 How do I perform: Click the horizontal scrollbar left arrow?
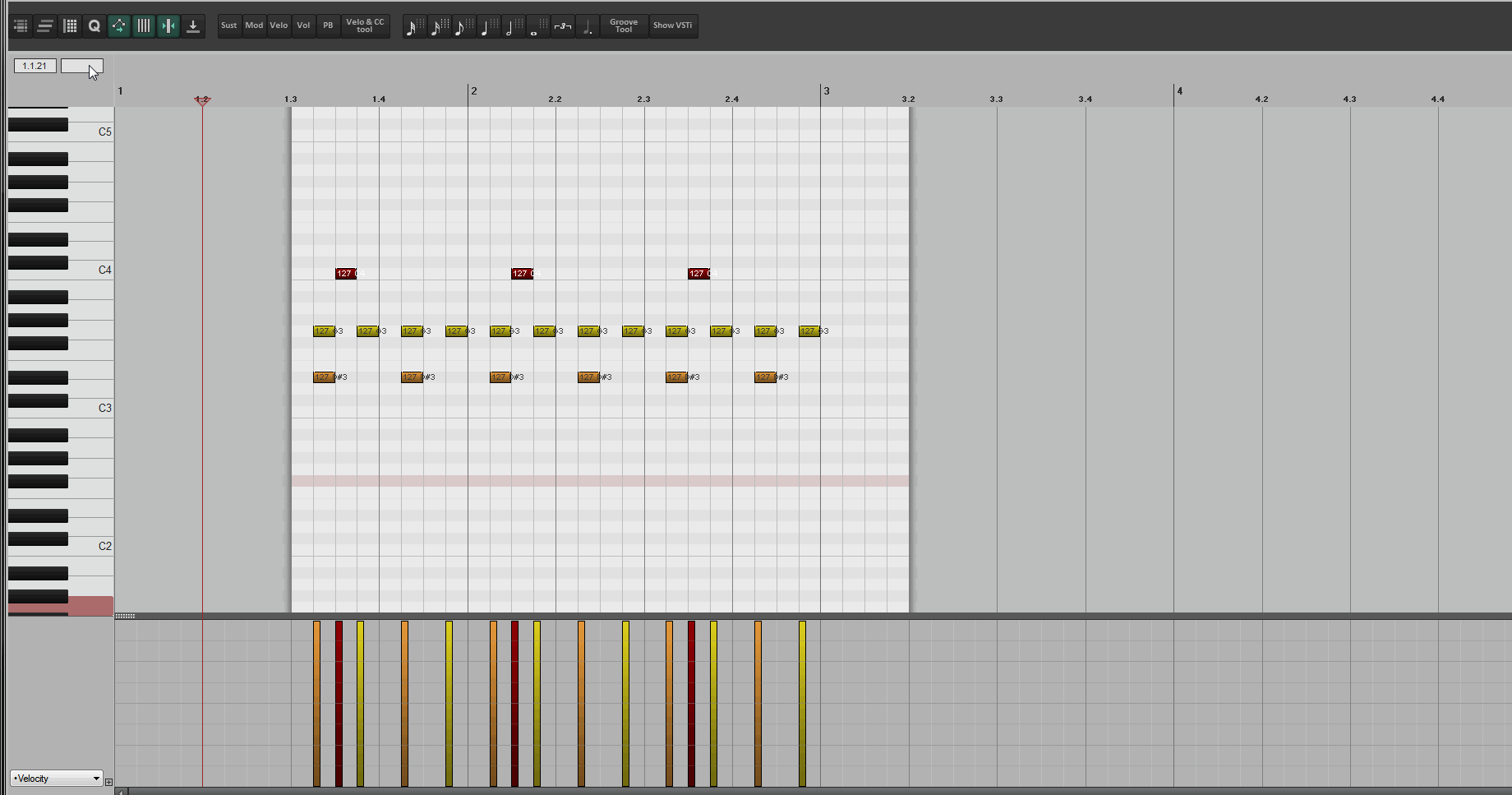[121, 792]
